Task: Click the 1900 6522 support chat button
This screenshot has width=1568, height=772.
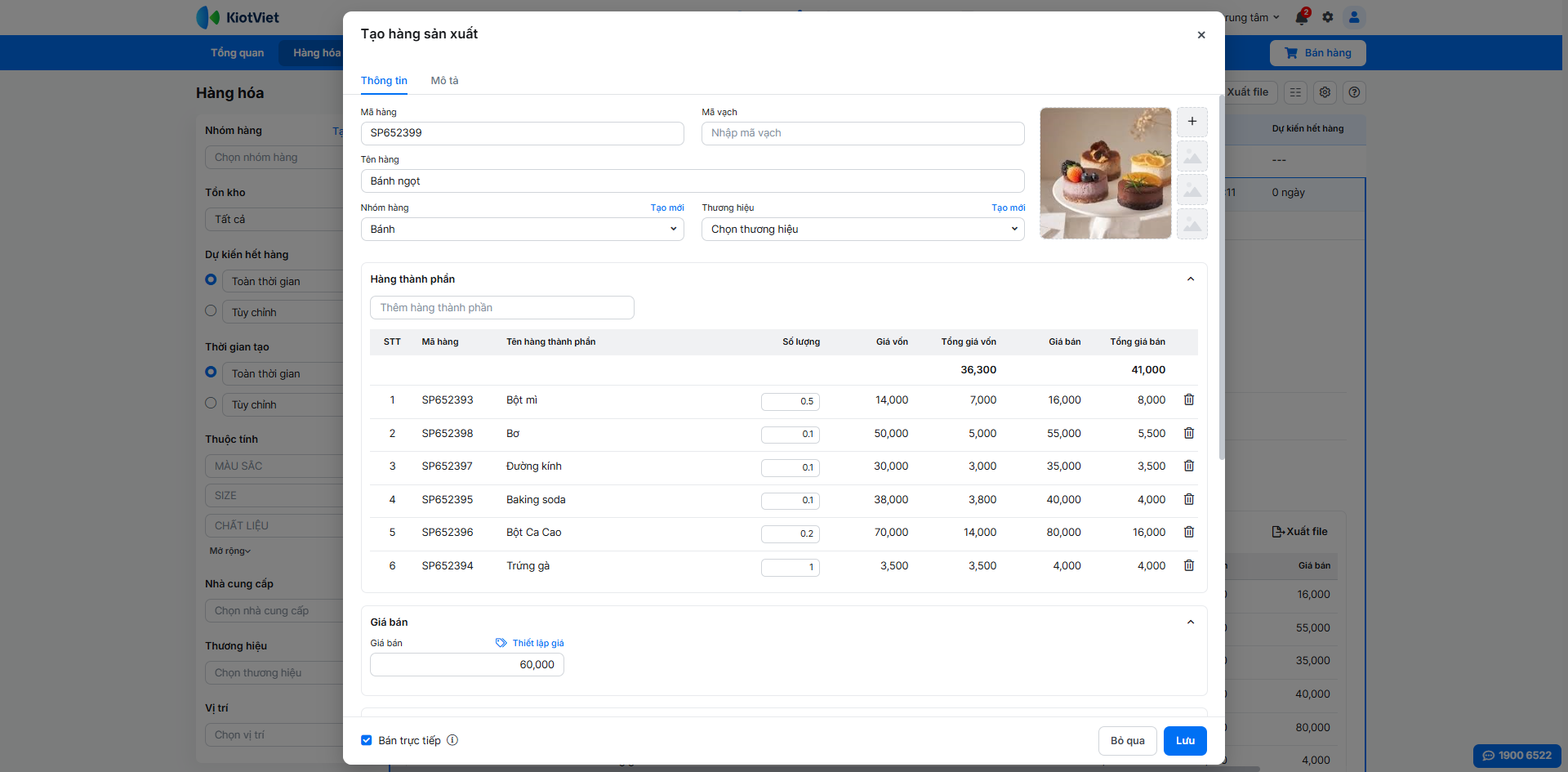Action: (1517, 756)
